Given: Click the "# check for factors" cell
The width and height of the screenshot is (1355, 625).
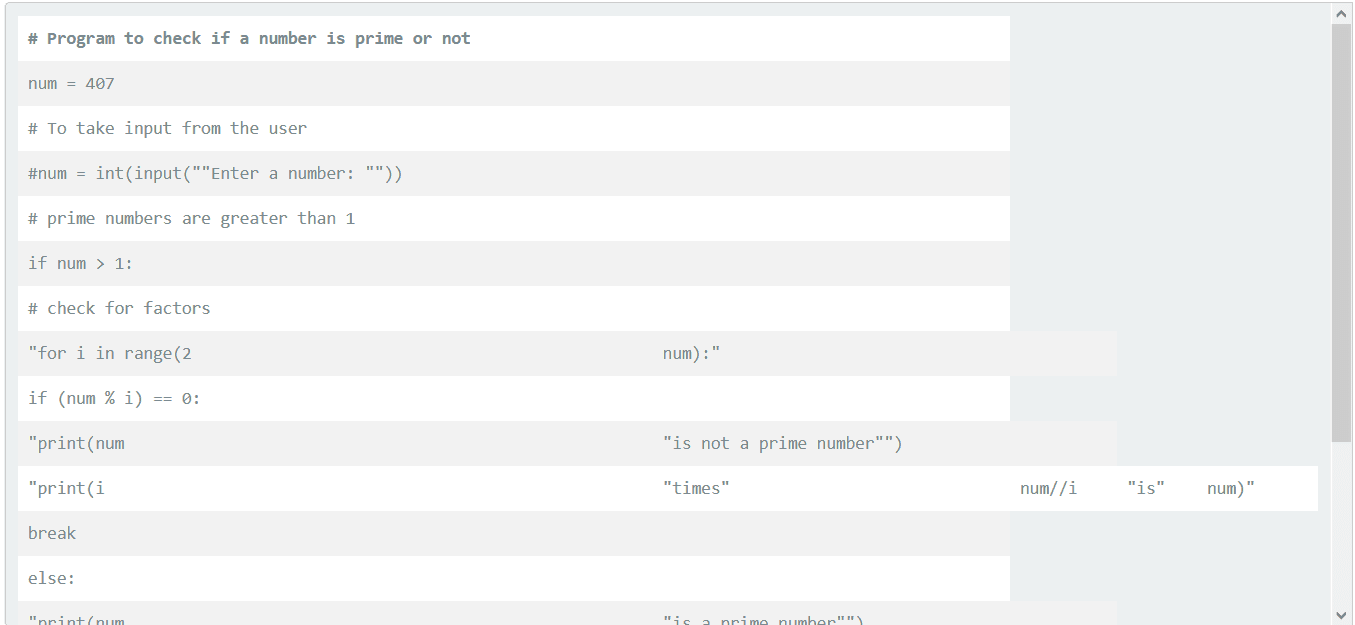Looking at the screenshot, I should 119,309.
